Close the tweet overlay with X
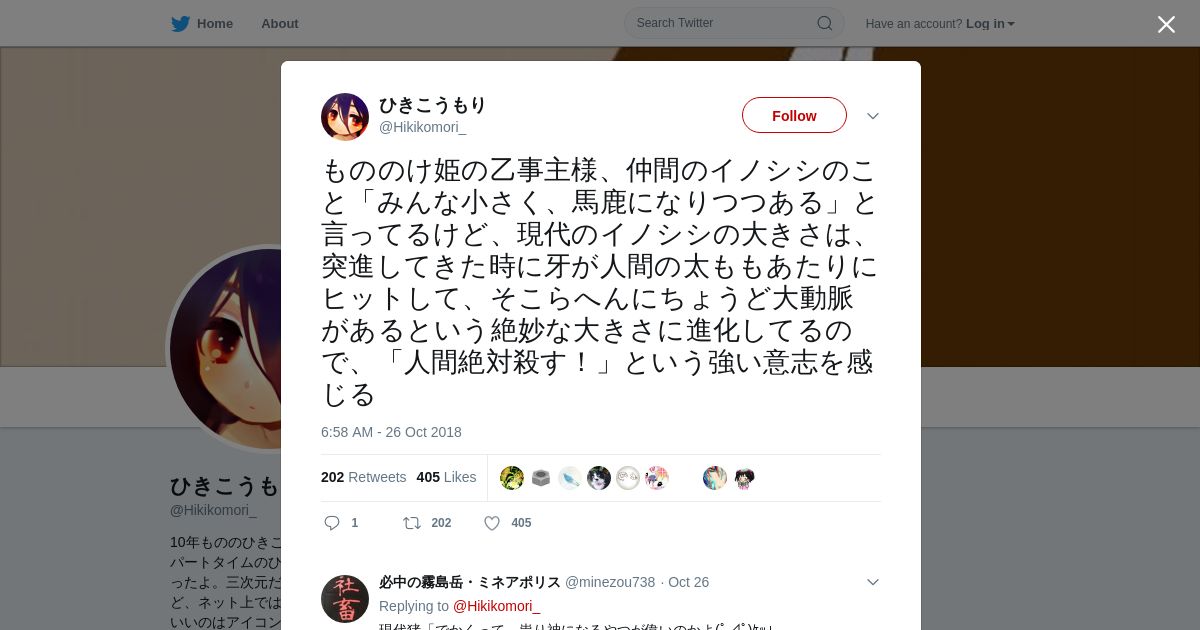 (x=1166, y=24)
